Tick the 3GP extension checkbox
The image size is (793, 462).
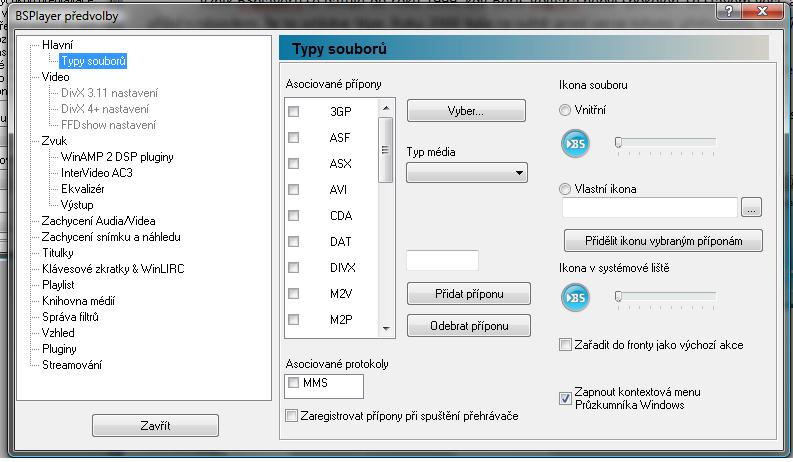point(293,111)
